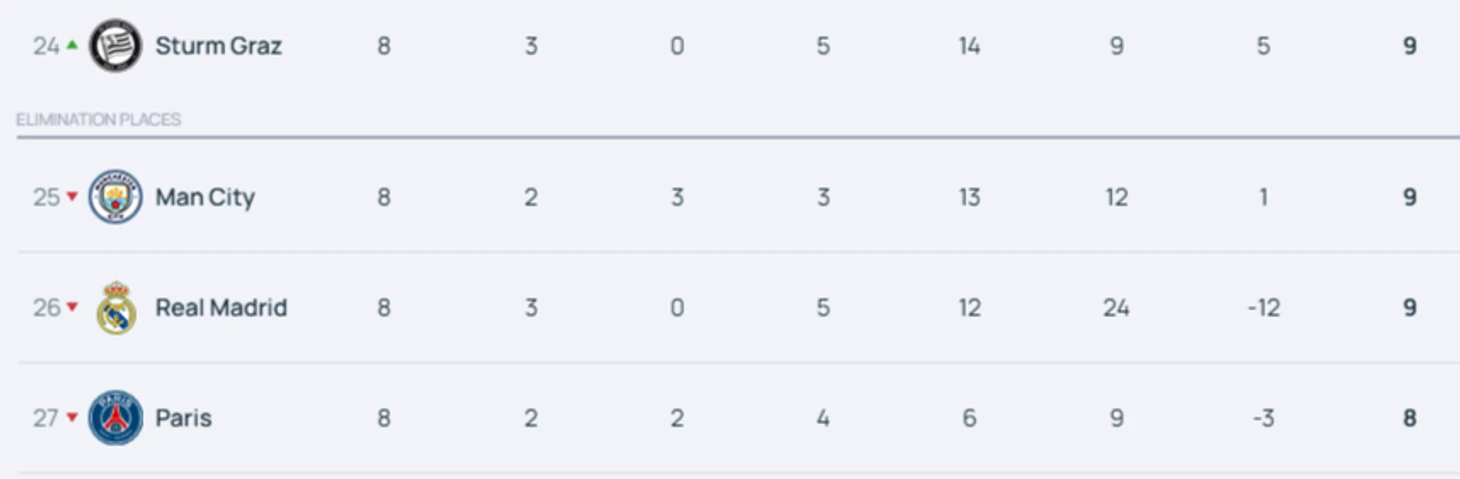Click Paris's 8 points total
Image resolution: width=1460 pixels, height=479 pixels.
click(x=1409, y=418)
